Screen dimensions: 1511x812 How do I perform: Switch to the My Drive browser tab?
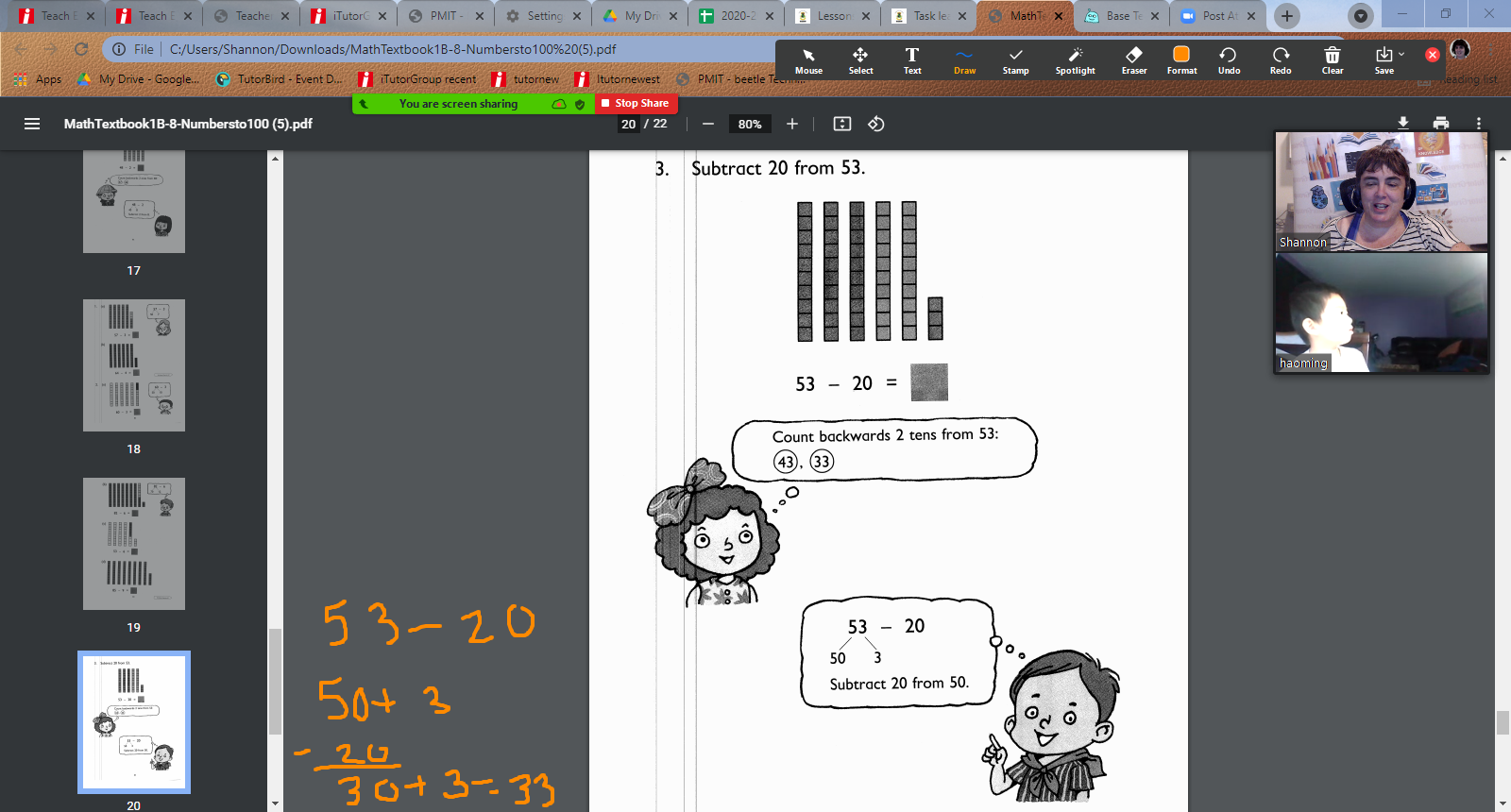pyautogui.click(x=640, y=16)
